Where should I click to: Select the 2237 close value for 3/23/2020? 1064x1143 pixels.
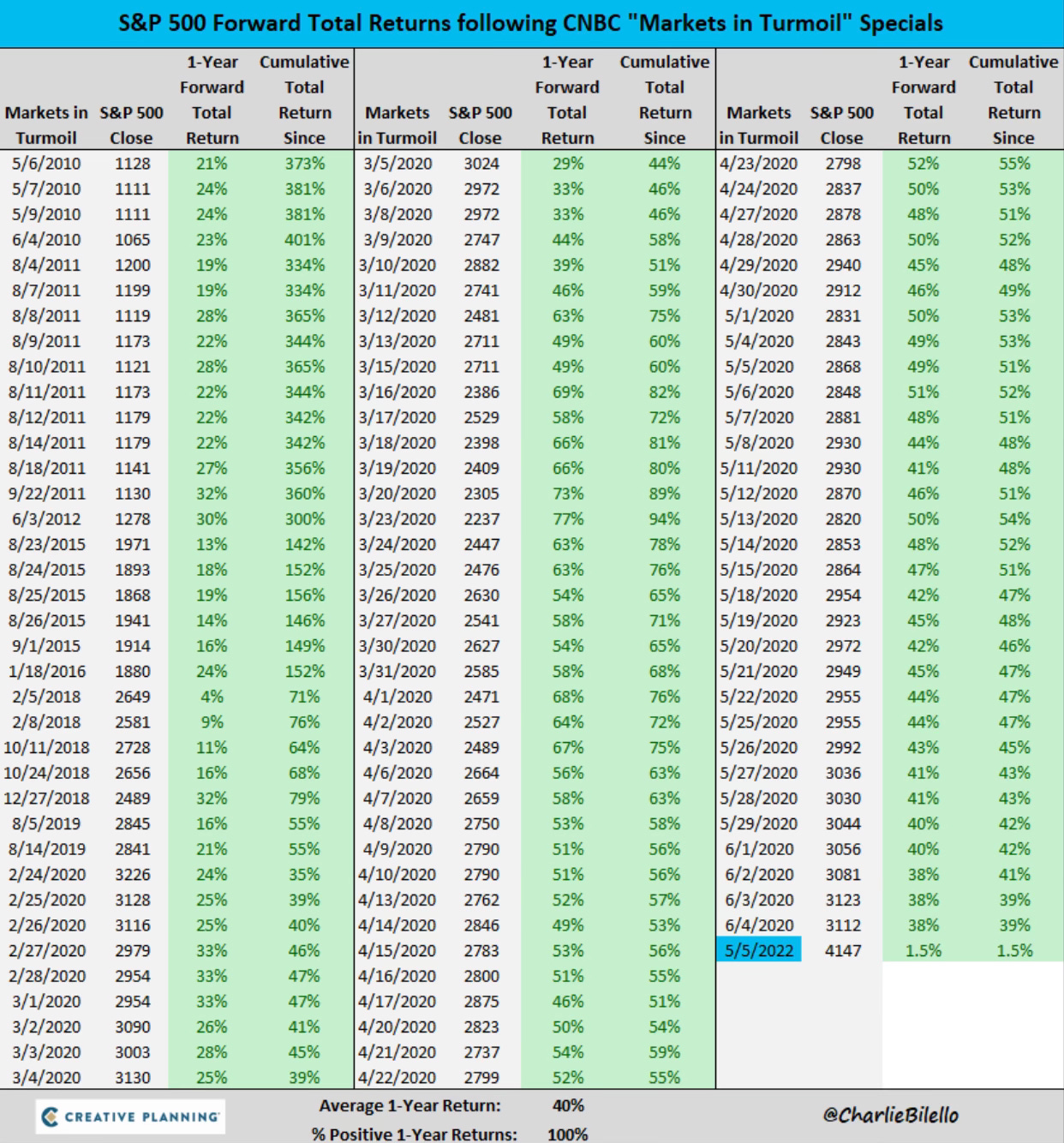point(481,519)
